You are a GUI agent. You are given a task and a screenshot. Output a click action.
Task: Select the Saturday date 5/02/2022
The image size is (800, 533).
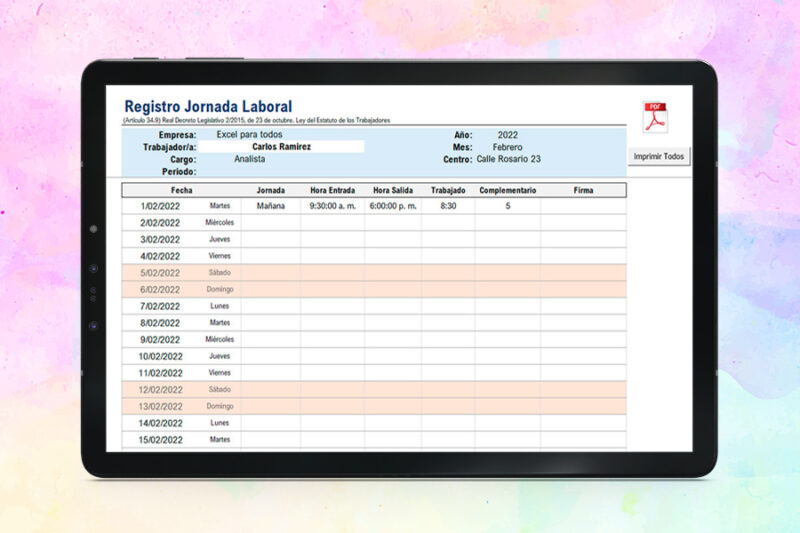[x=160, y=273]
